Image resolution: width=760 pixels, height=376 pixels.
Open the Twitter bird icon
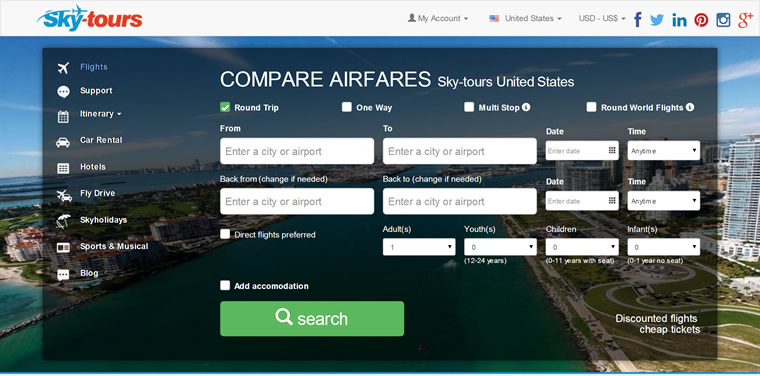[657, 20]
